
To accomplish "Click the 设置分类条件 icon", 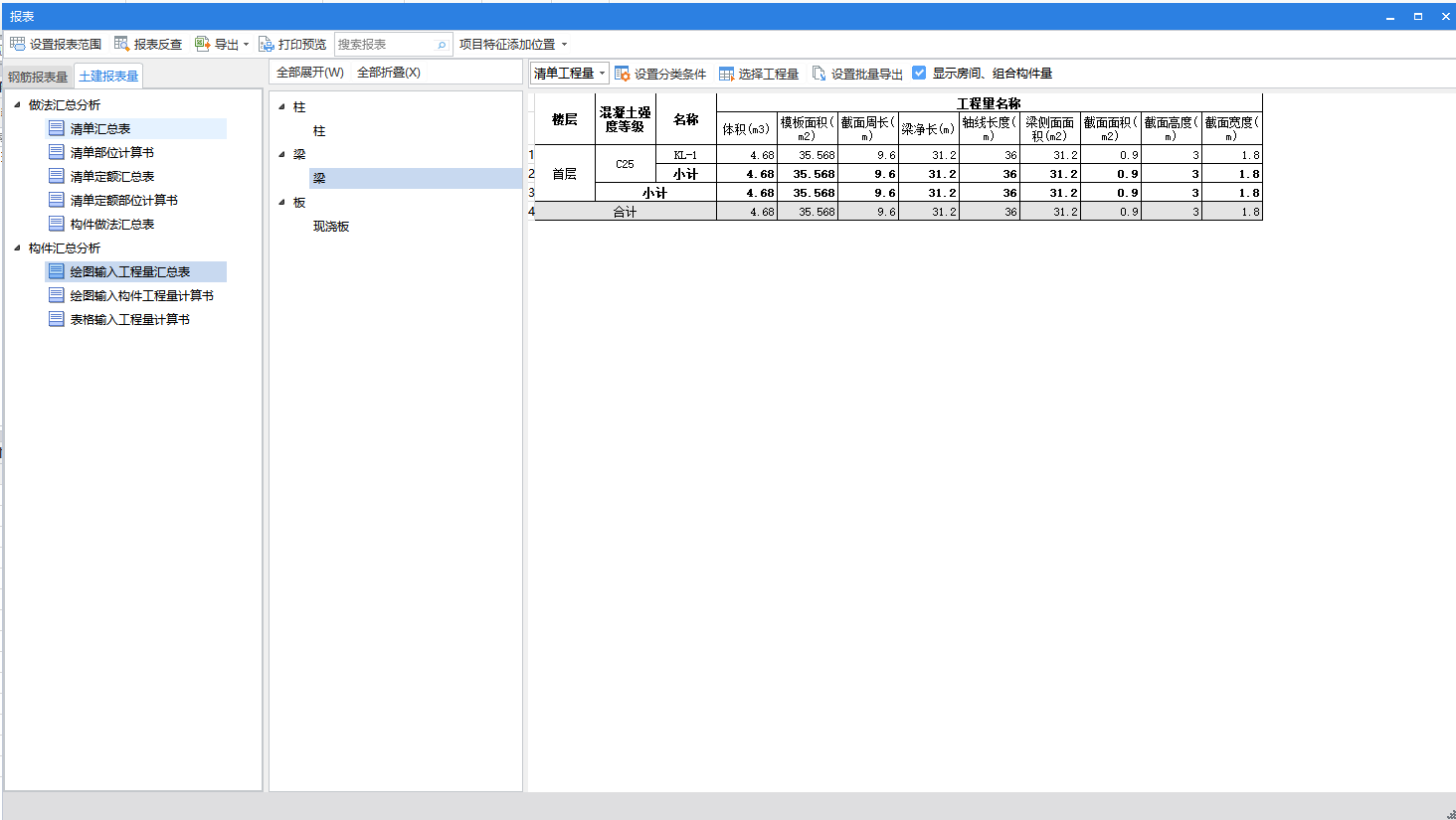I will click(622, 74).
